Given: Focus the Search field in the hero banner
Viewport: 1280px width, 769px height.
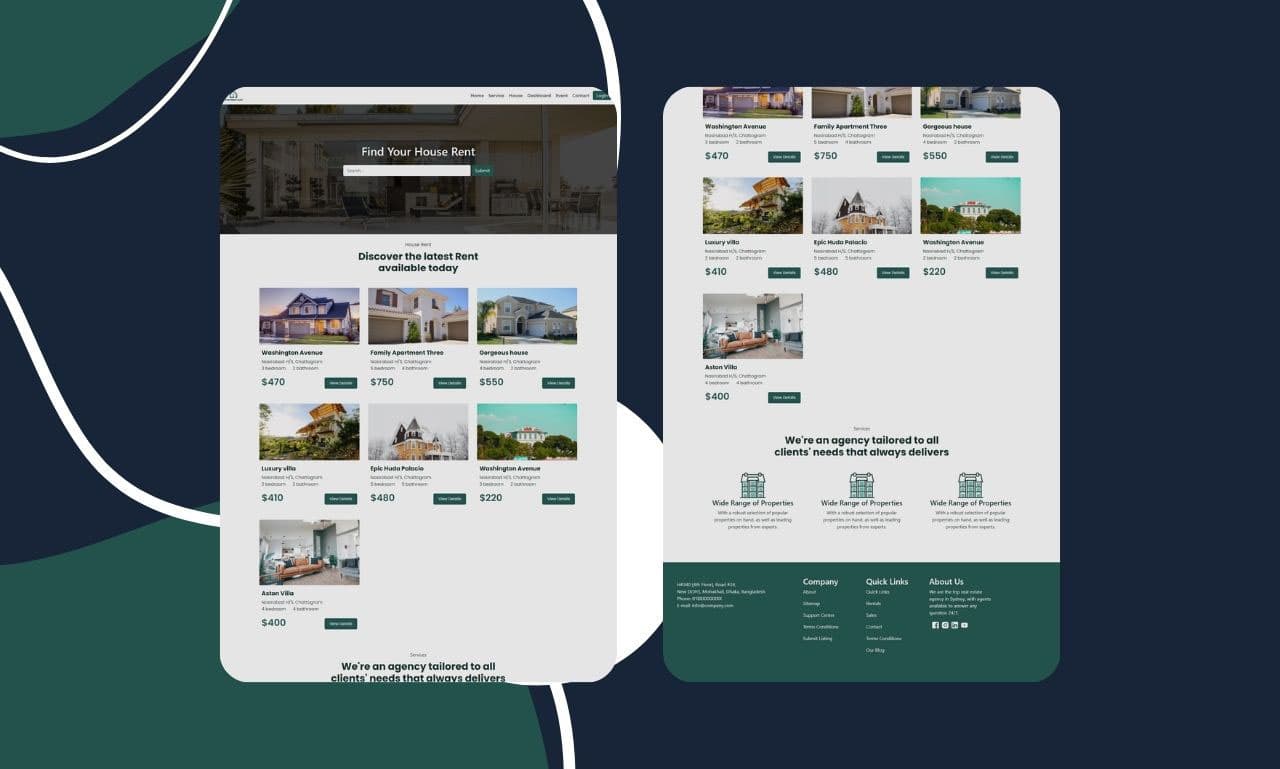Looking at the screenshot, I should (x=406, y=171).
